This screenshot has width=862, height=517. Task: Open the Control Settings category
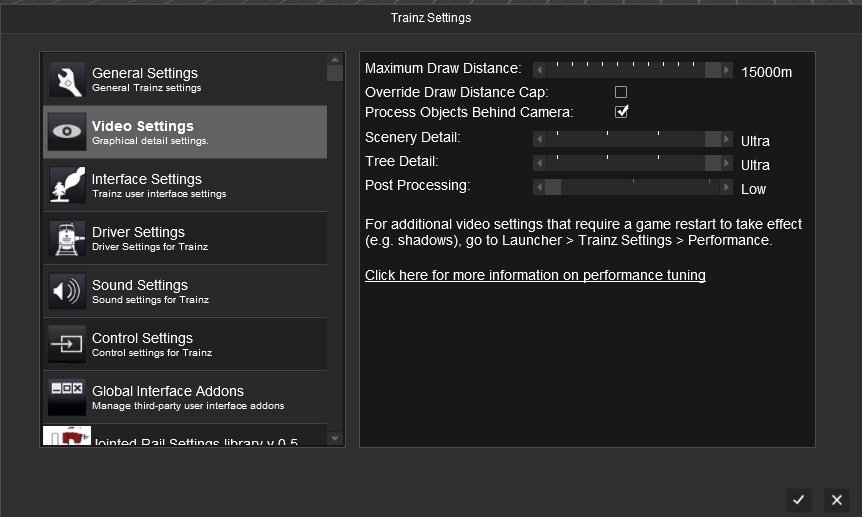point(185,344)
